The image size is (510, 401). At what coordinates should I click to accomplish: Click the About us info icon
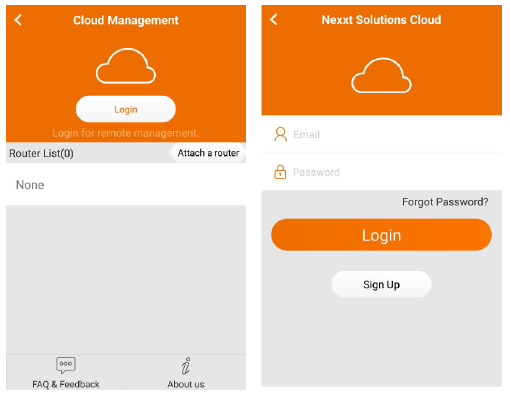(186, 366)
